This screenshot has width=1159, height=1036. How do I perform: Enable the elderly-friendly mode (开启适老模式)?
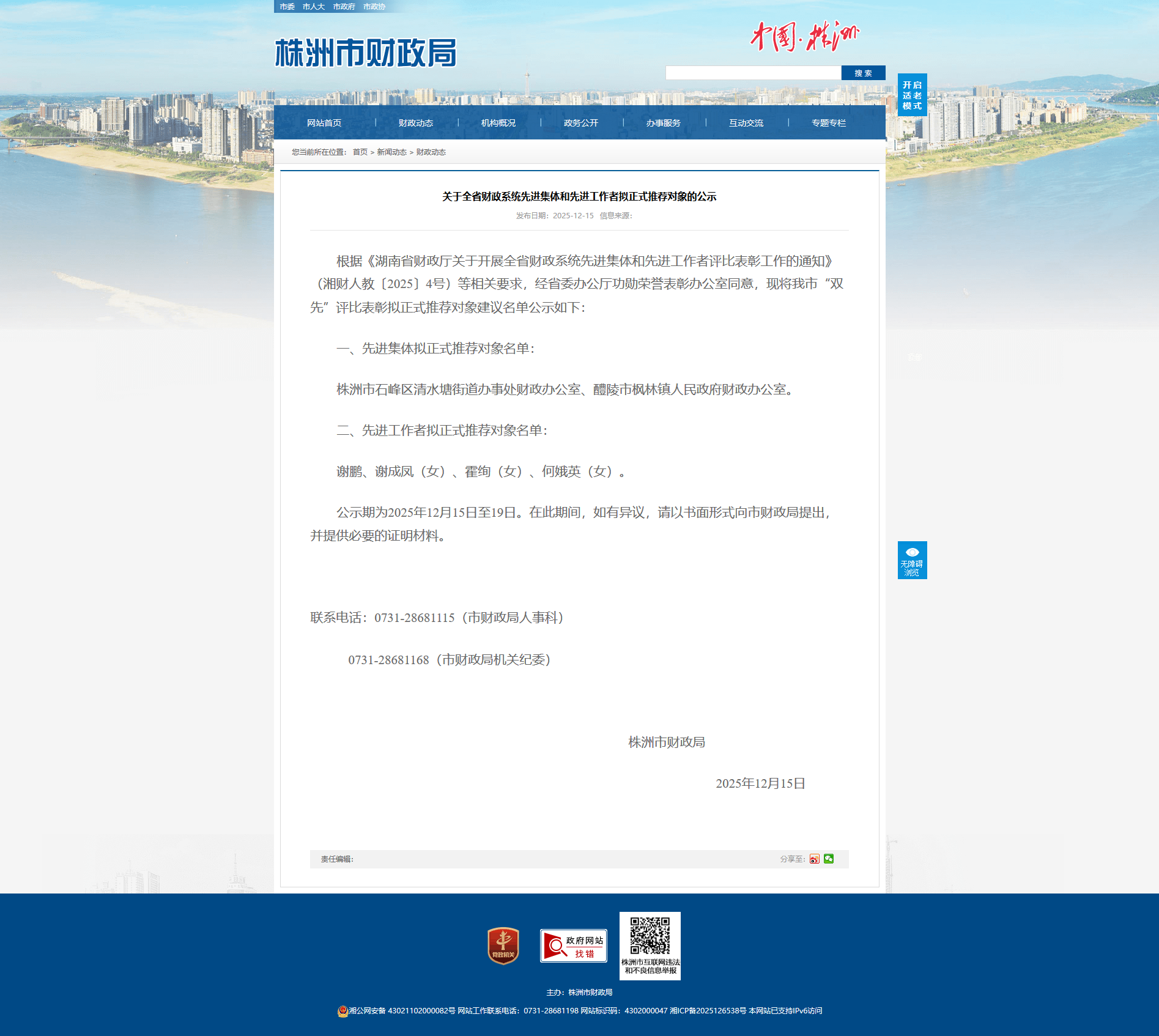click(x=912, y=95)
